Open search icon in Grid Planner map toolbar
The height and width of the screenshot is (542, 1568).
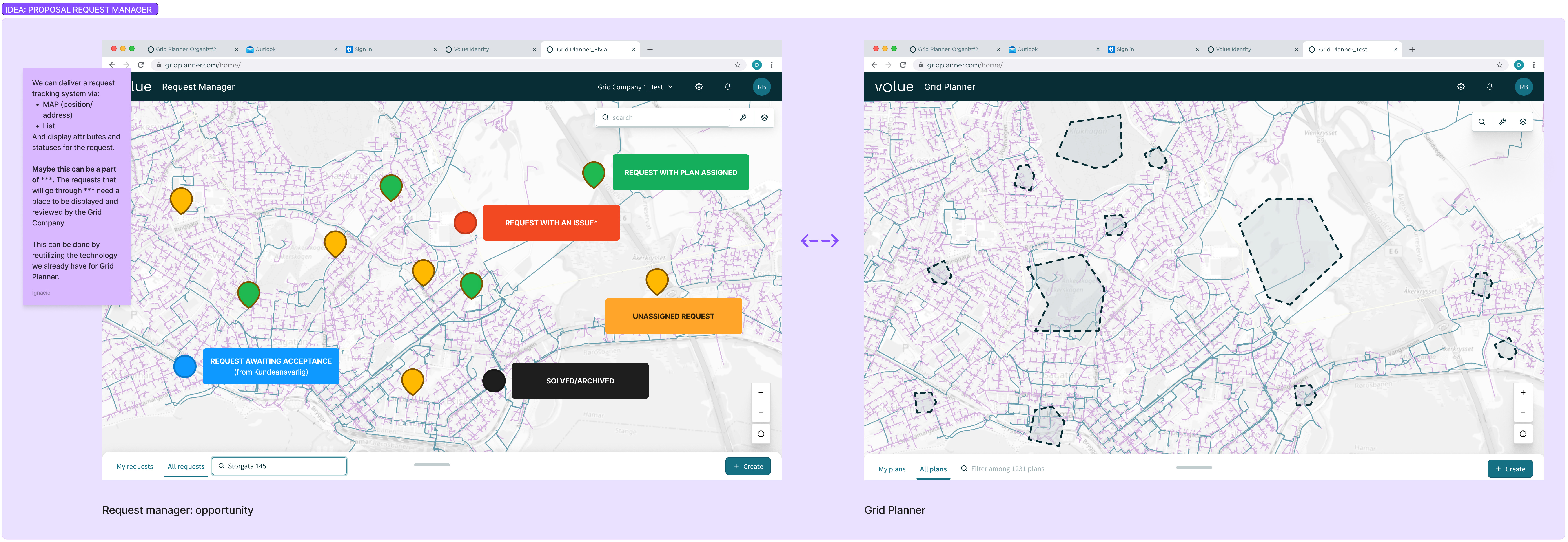1482,122
